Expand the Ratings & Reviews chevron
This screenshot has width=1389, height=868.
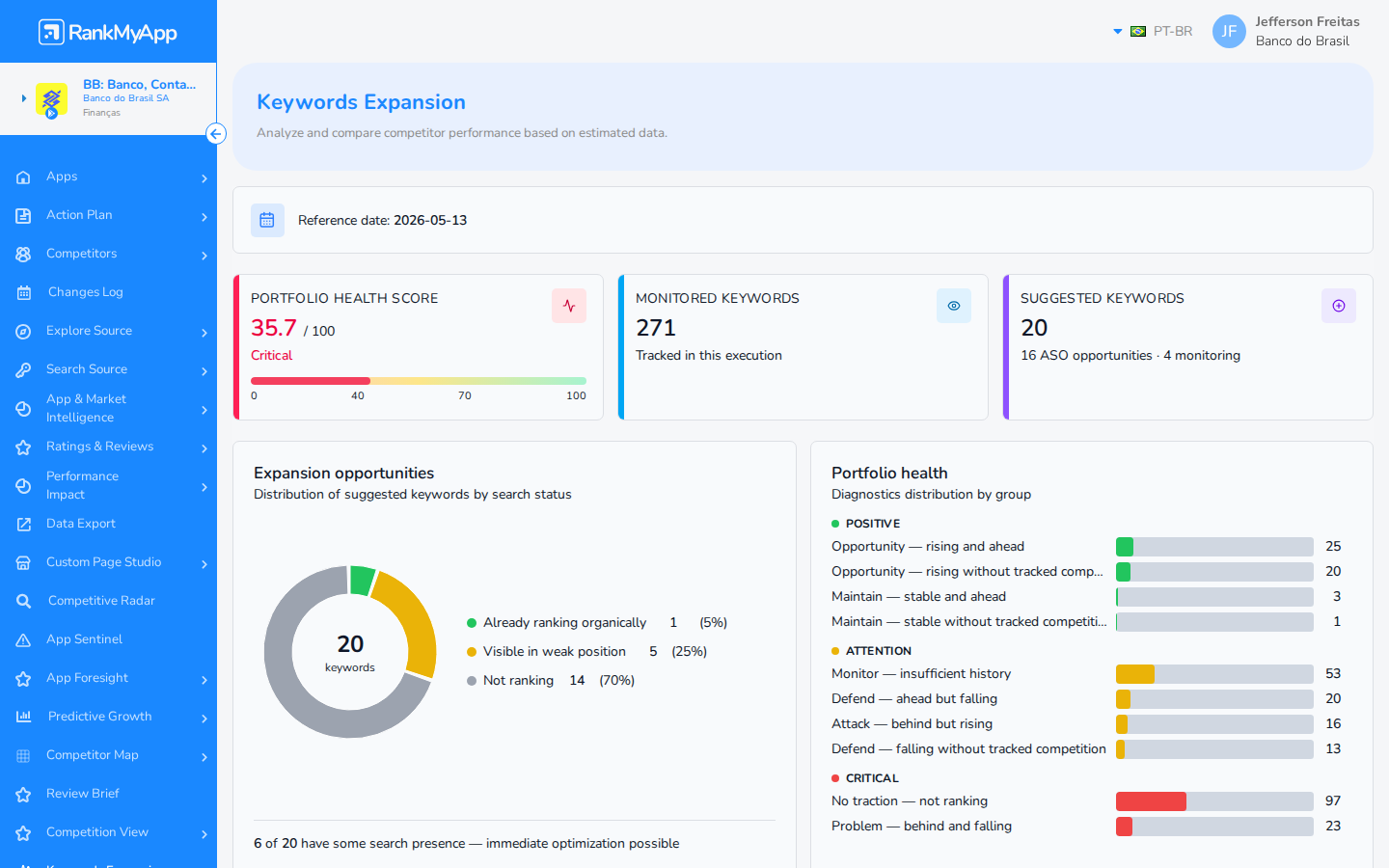[x=204, y=448]
